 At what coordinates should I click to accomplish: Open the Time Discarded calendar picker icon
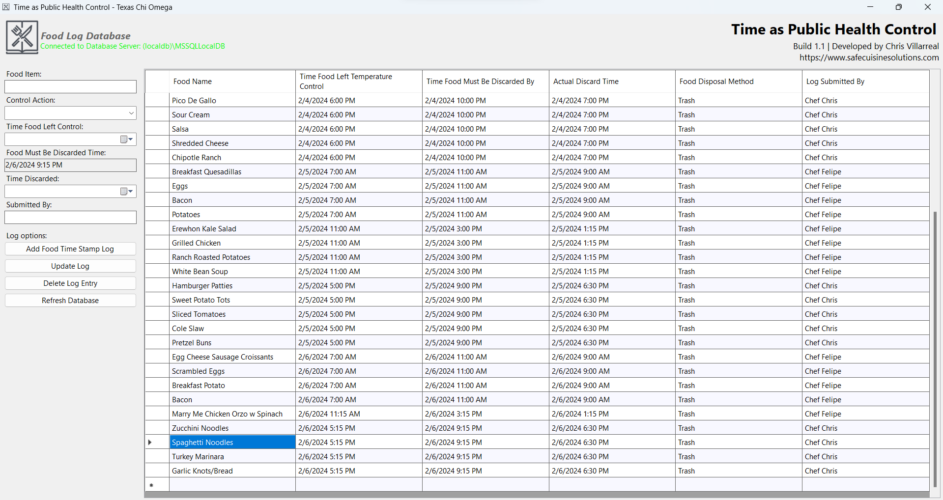(127, 191)
